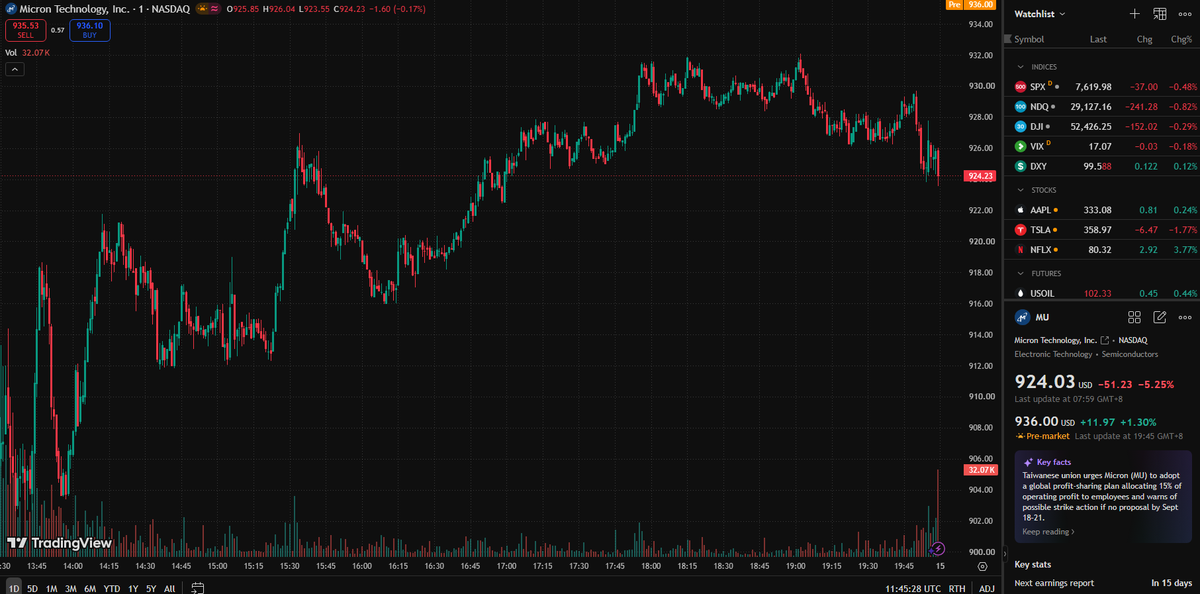1200x594 pixels.
Task: Click the 32.07K volume label on the axis
Action: (980, 469)
